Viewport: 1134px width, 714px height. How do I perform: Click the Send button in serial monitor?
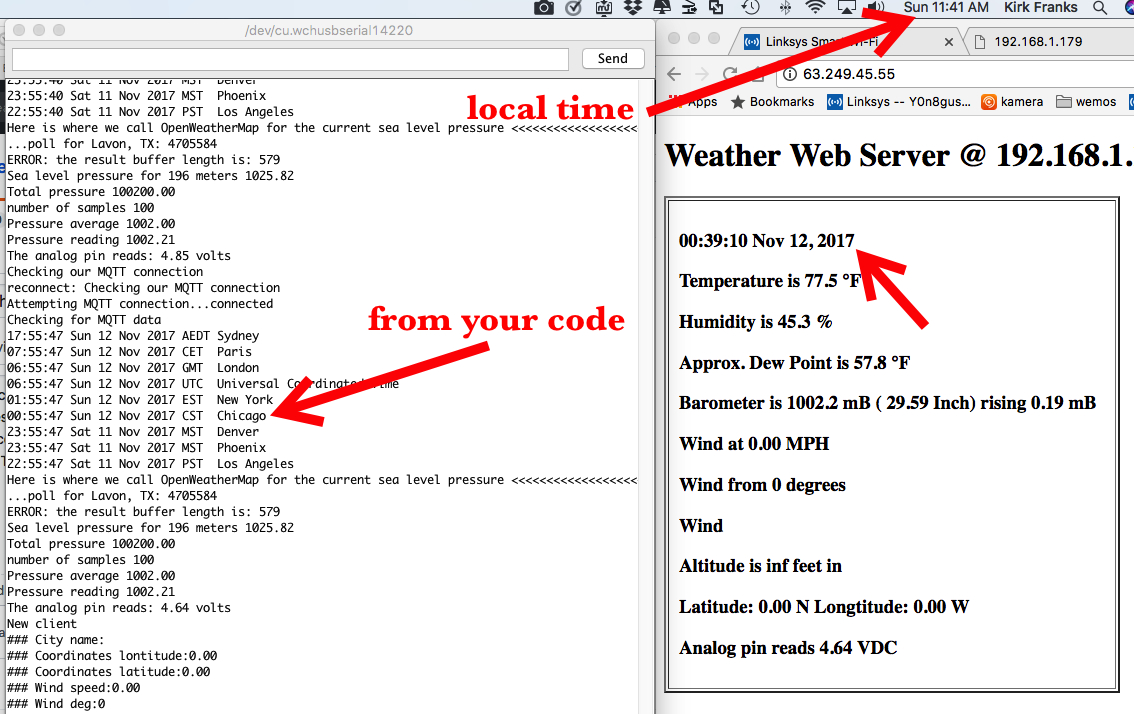[x=613, y=59]
